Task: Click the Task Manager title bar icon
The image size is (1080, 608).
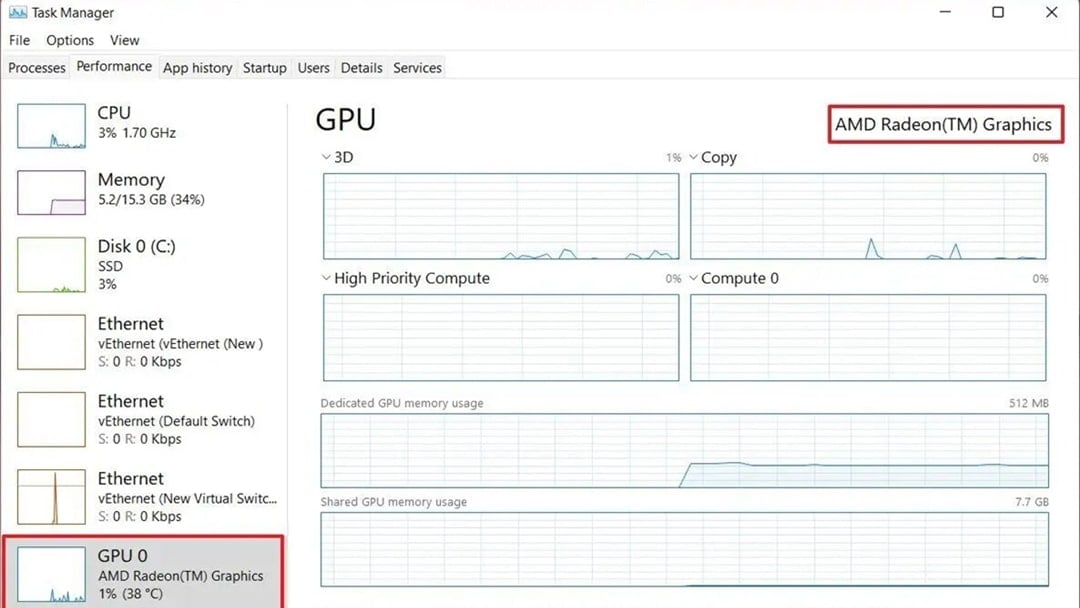Action: tap(18, 13)
